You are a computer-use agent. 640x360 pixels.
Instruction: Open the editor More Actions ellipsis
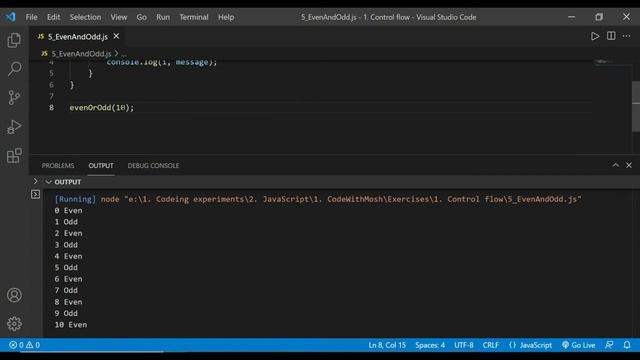pyautogui.click(x=627, y=36)
